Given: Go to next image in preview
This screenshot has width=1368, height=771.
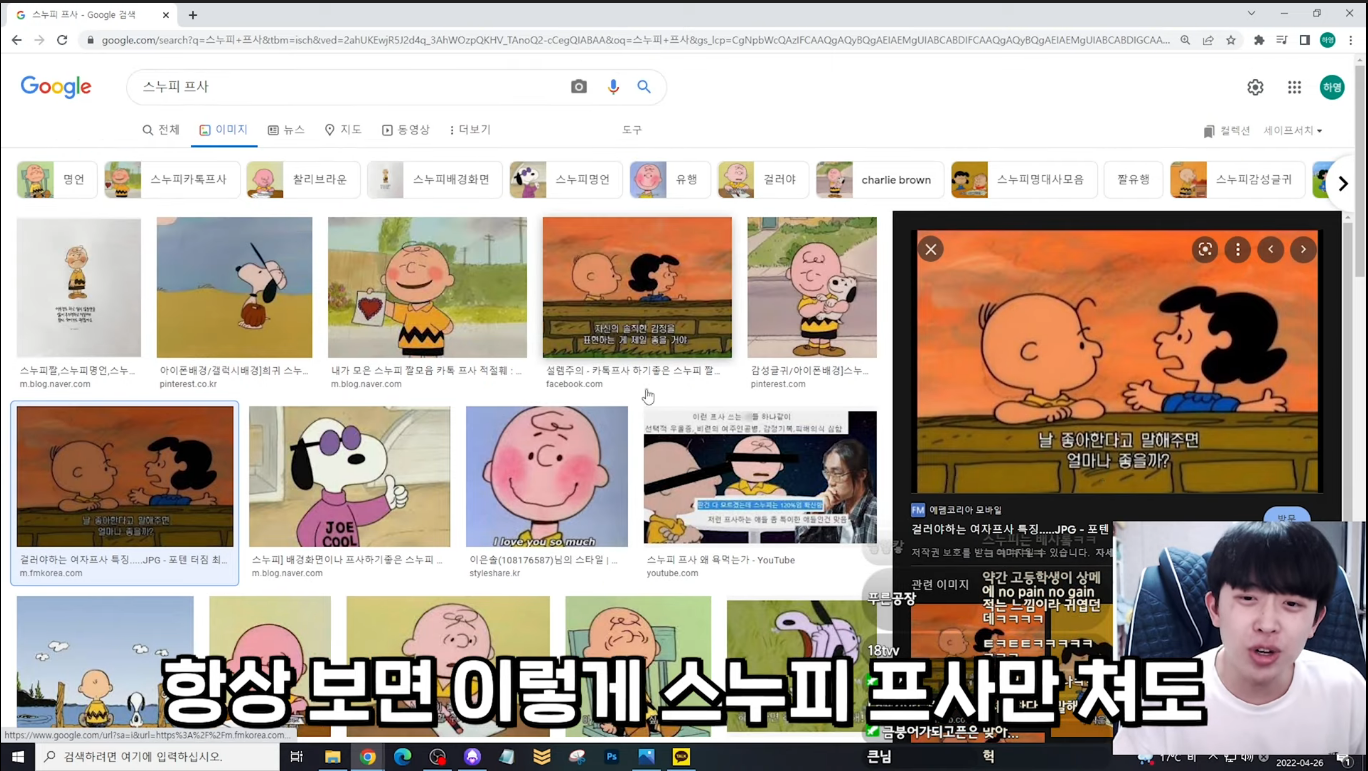Looking at the screenshot, I should coord(1303,249).
